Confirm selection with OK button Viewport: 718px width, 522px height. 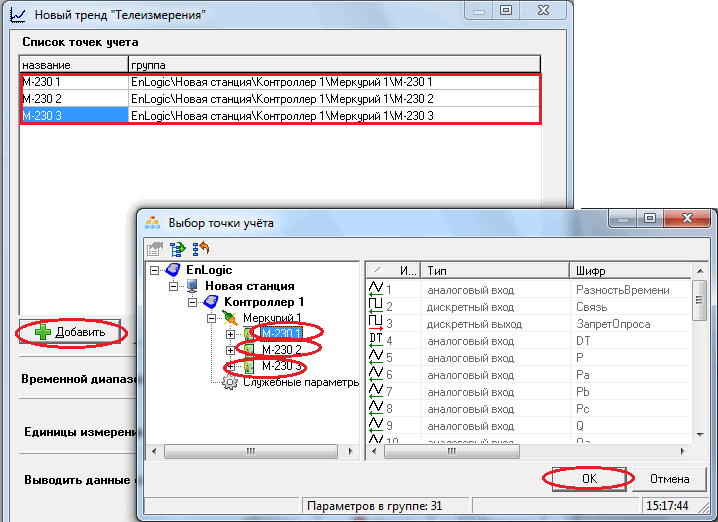pyautogui.click(x=589, y=478)
